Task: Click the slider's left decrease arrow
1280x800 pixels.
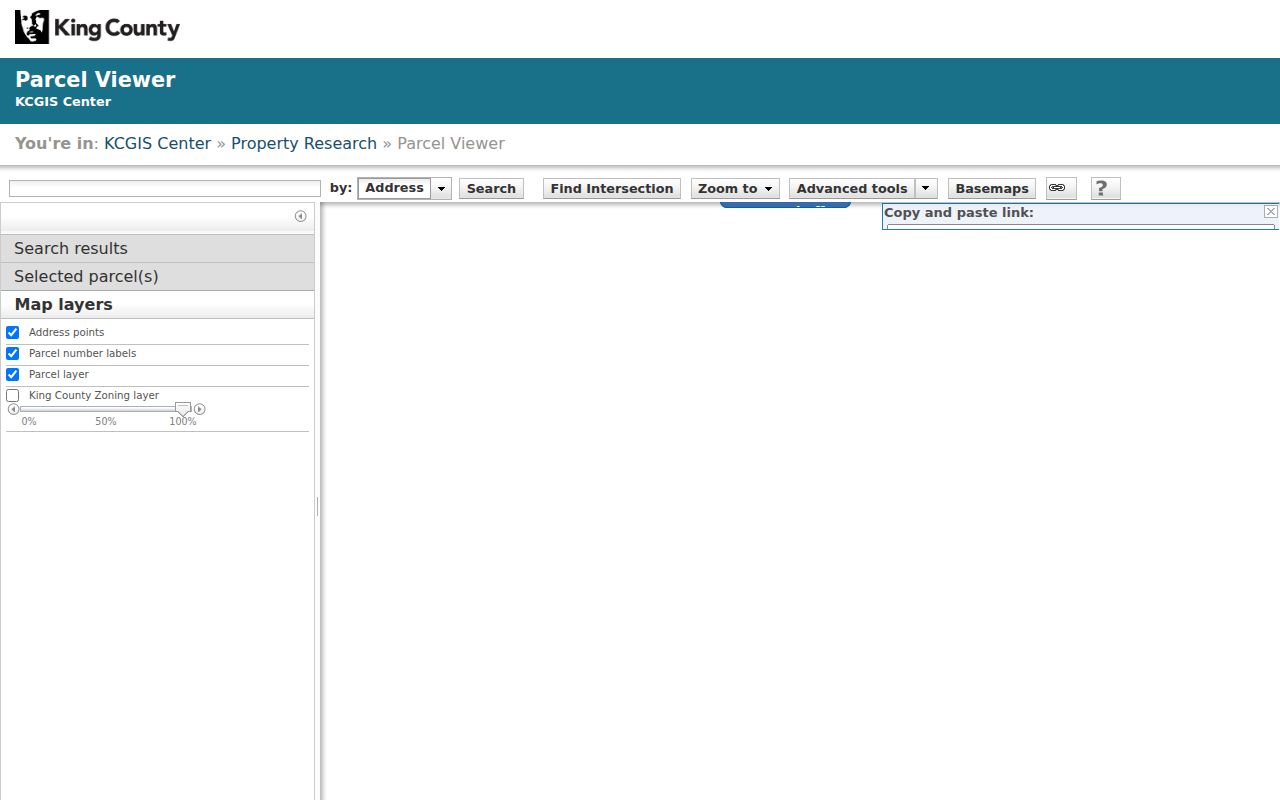Action: [x=13, y=409]
